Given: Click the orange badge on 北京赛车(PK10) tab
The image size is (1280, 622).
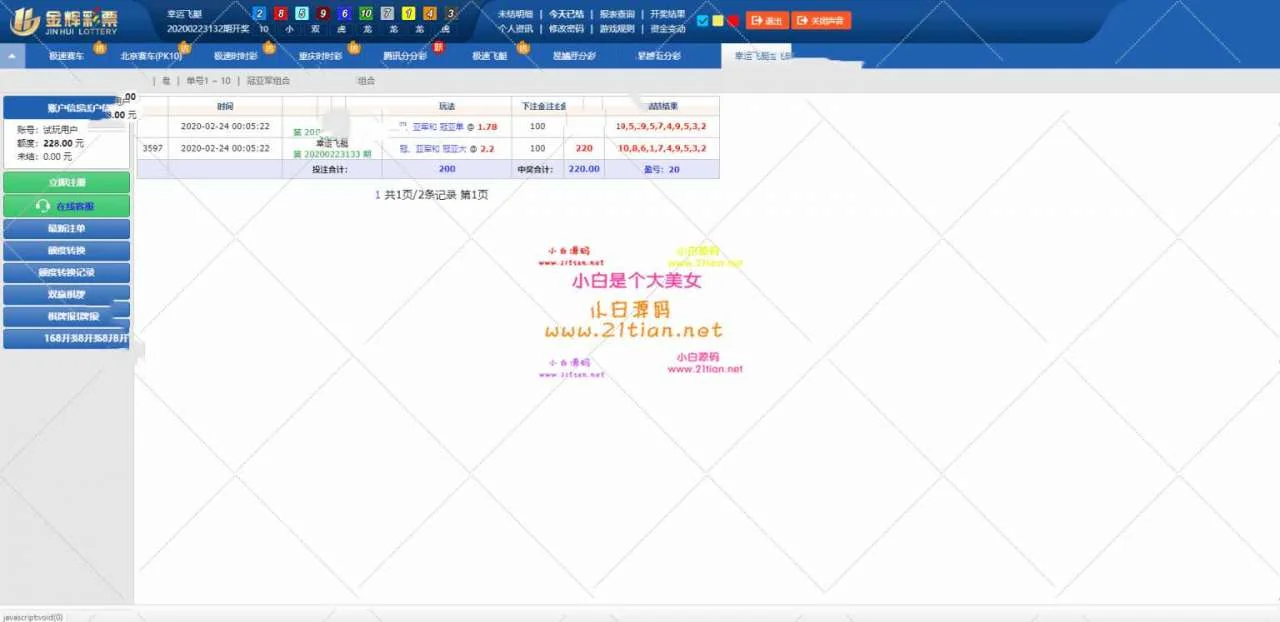Looking at the screenshot, I should coord(185,47).
